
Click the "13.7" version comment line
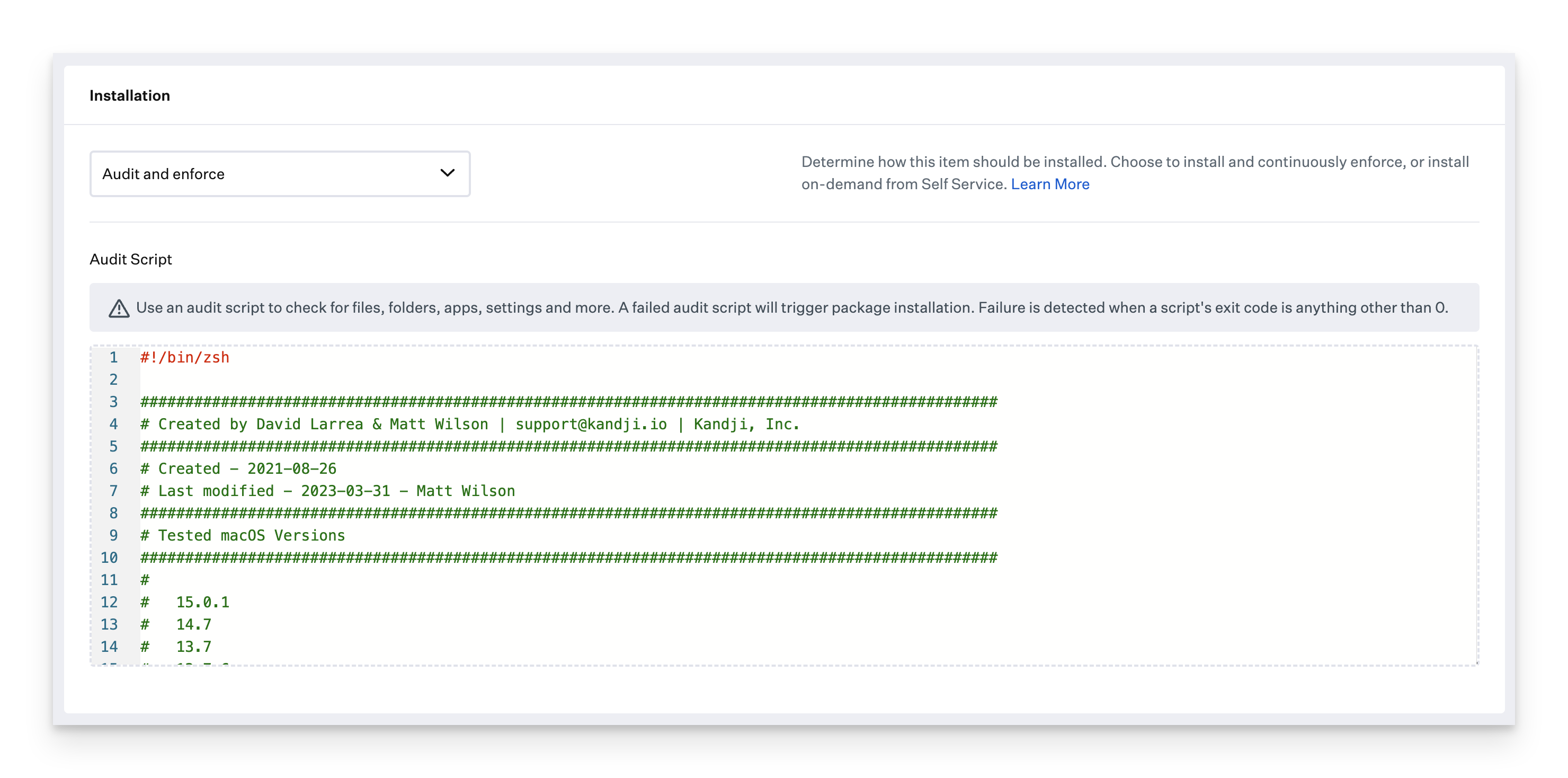pyautogui.click(x=192, y=647)
